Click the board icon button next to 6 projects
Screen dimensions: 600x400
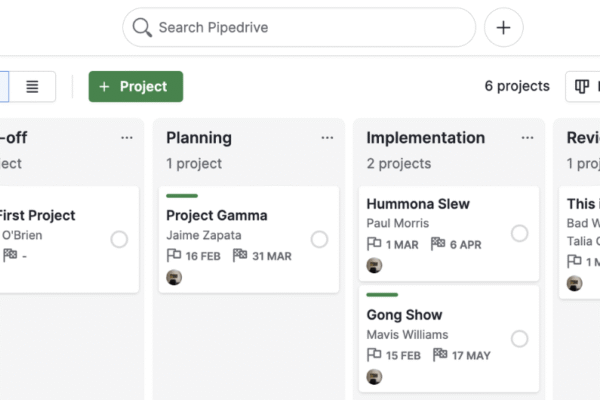pyautogui.click(x=581, y=87)
